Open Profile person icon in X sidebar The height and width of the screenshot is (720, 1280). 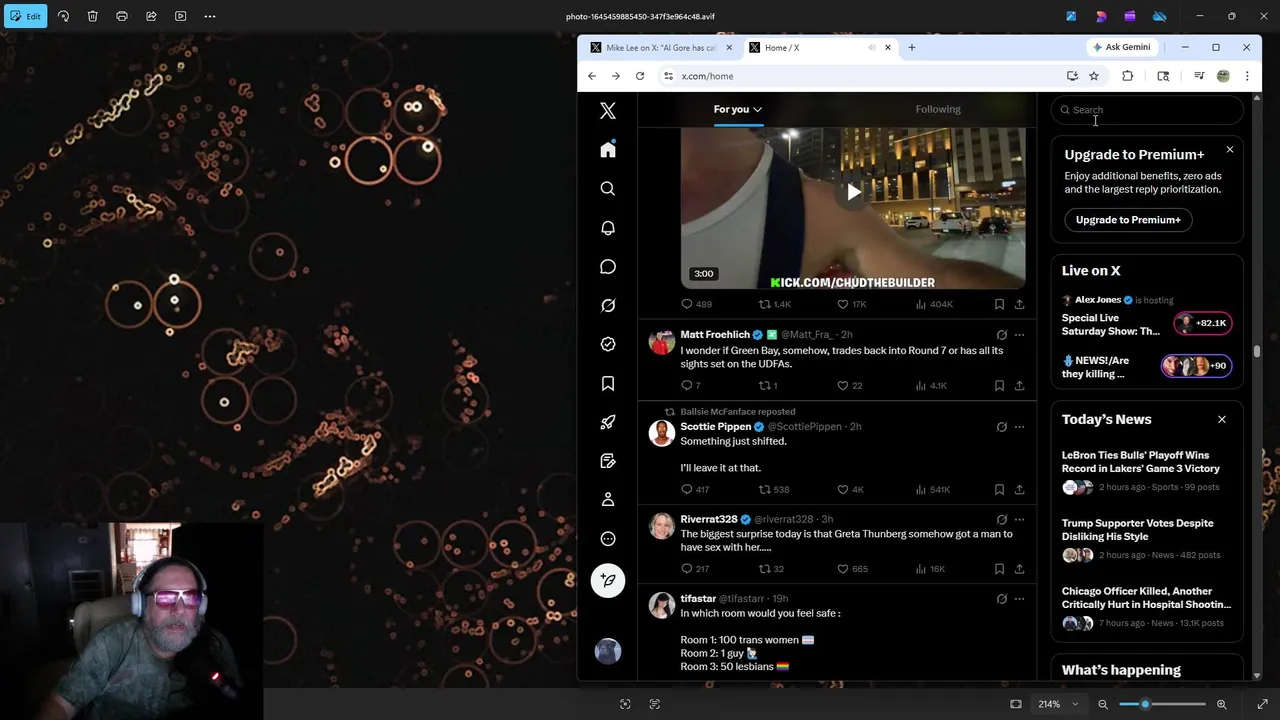tap(608, 500)
